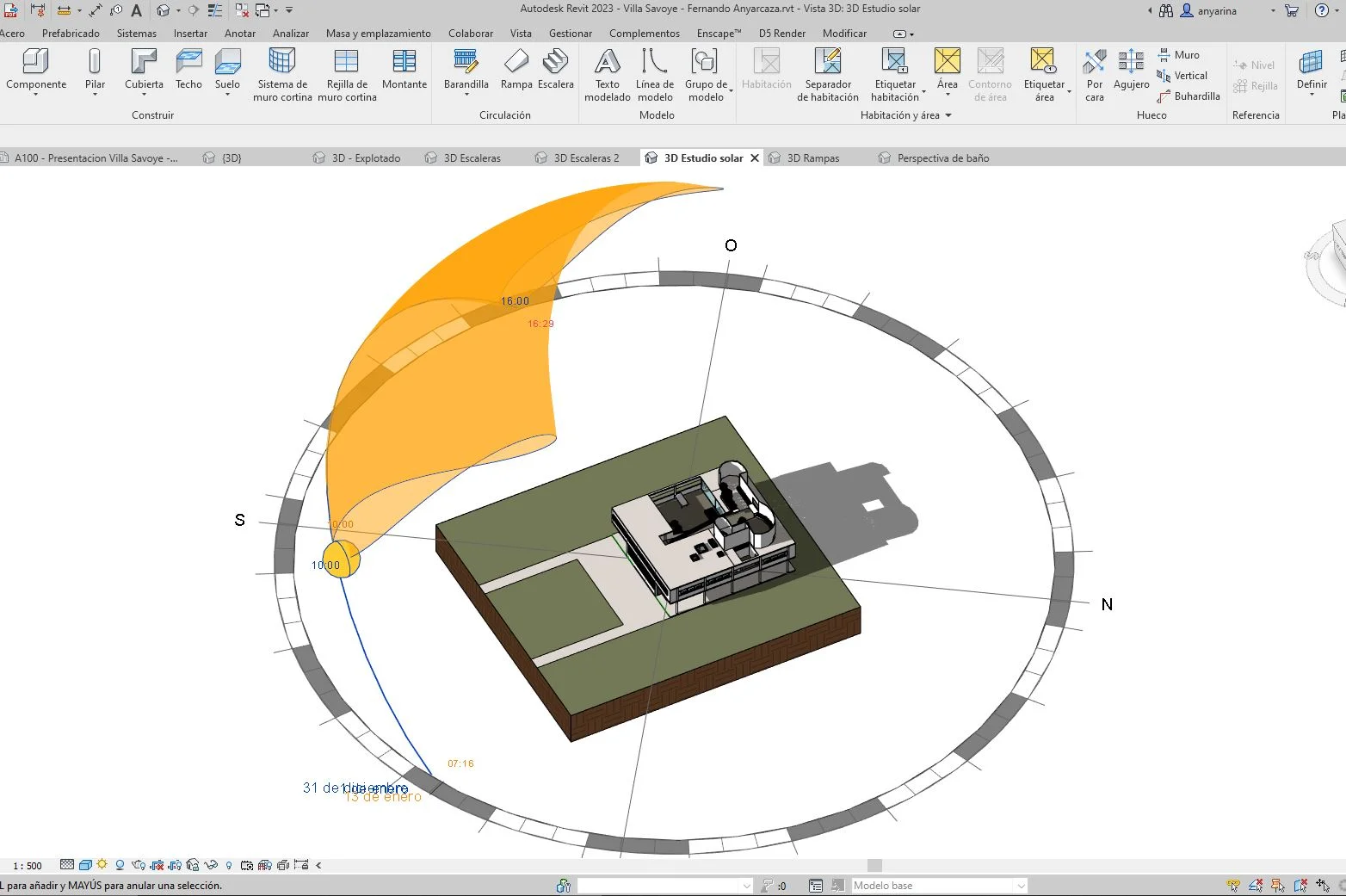Viewport: 1346px width, 896px height.
Task: Click the Export PDF quick access icon
Action: point(11,10)
